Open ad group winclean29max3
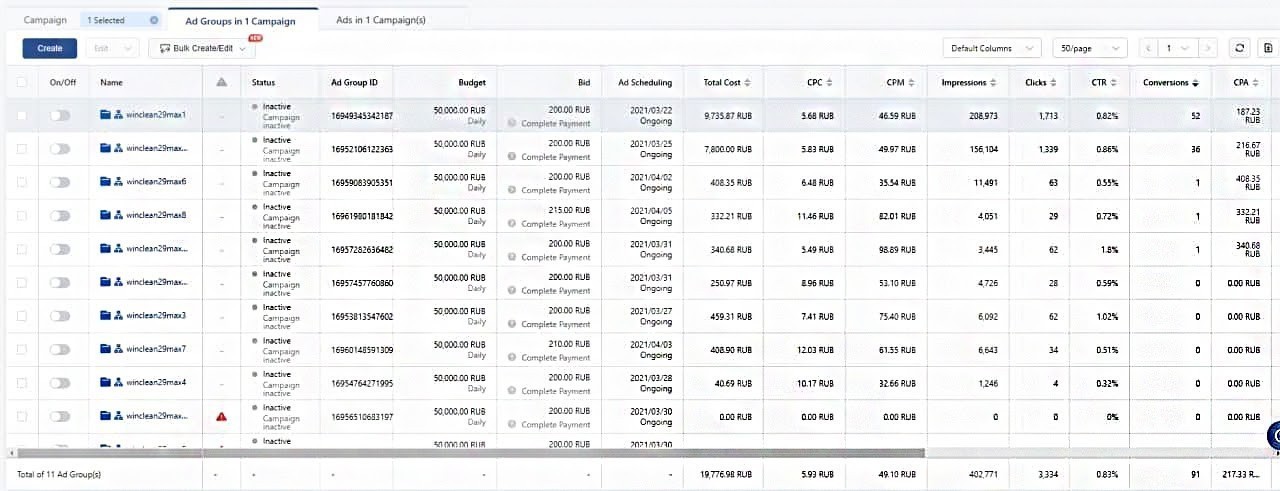 (156, 315)
